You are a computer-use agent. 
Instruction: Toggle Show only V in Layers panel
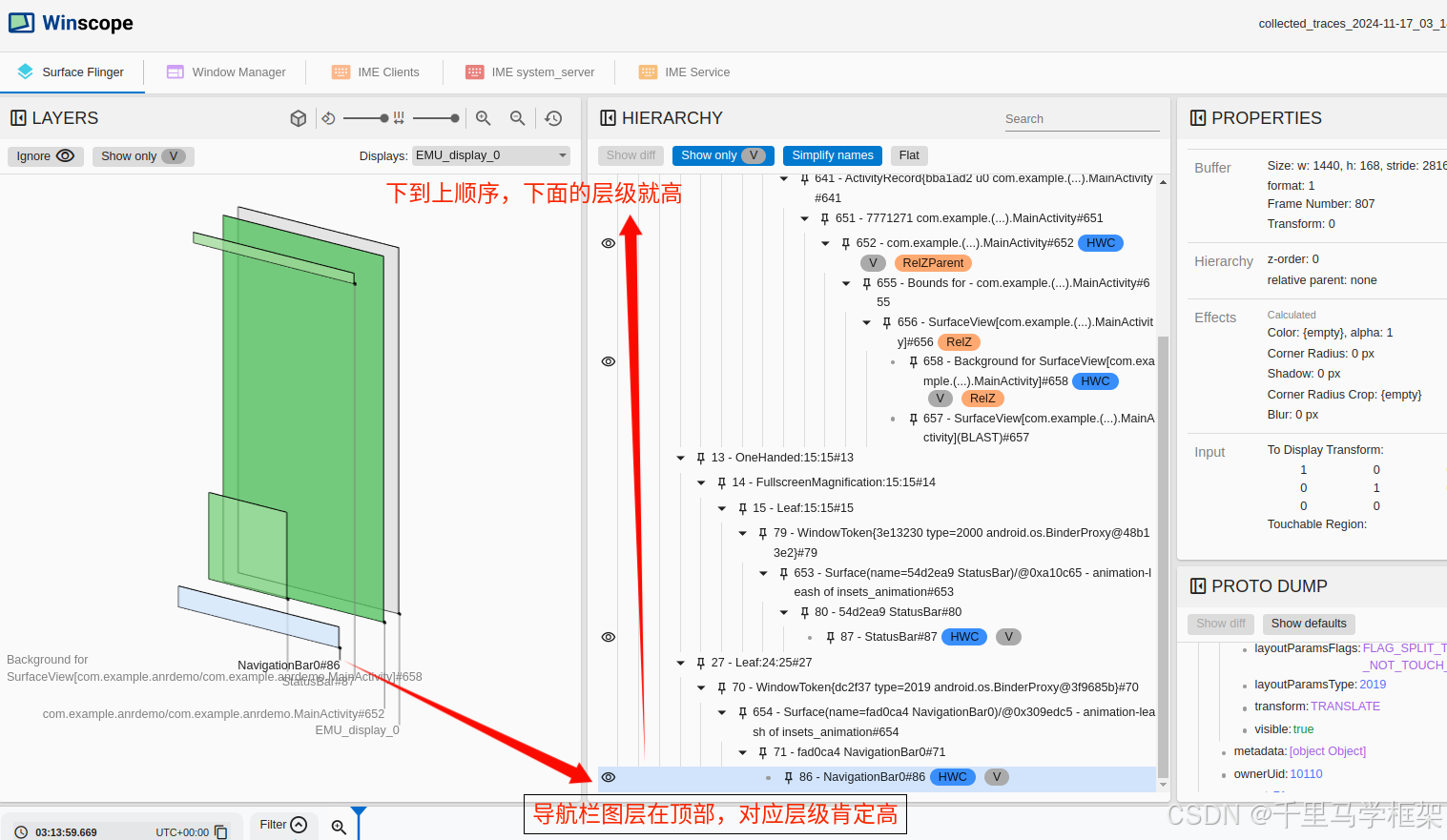pyautogui.click(x=143, y=156)
